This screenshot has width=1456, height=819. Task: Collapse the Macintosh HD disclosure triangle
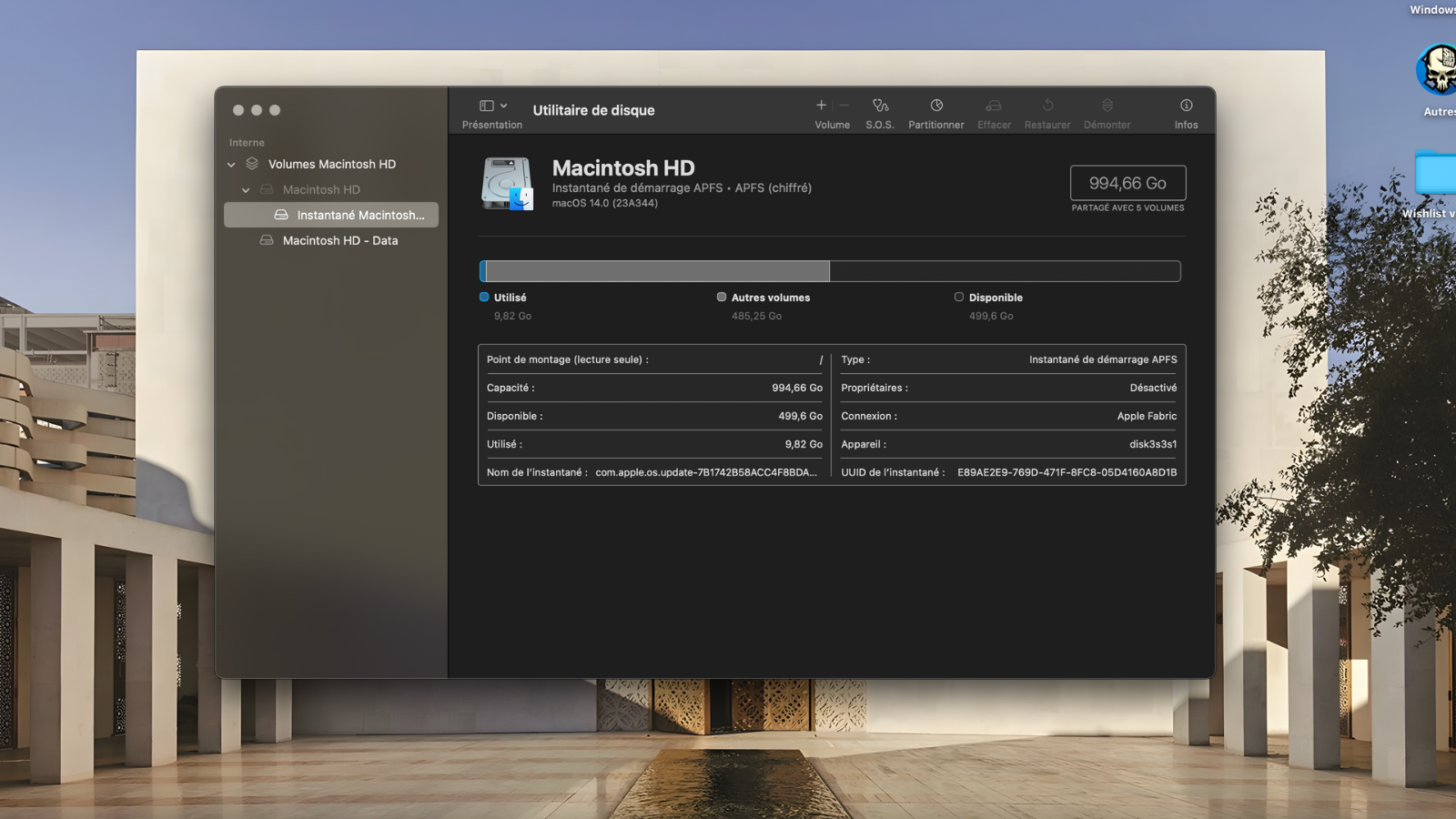[x=245, y=189]
